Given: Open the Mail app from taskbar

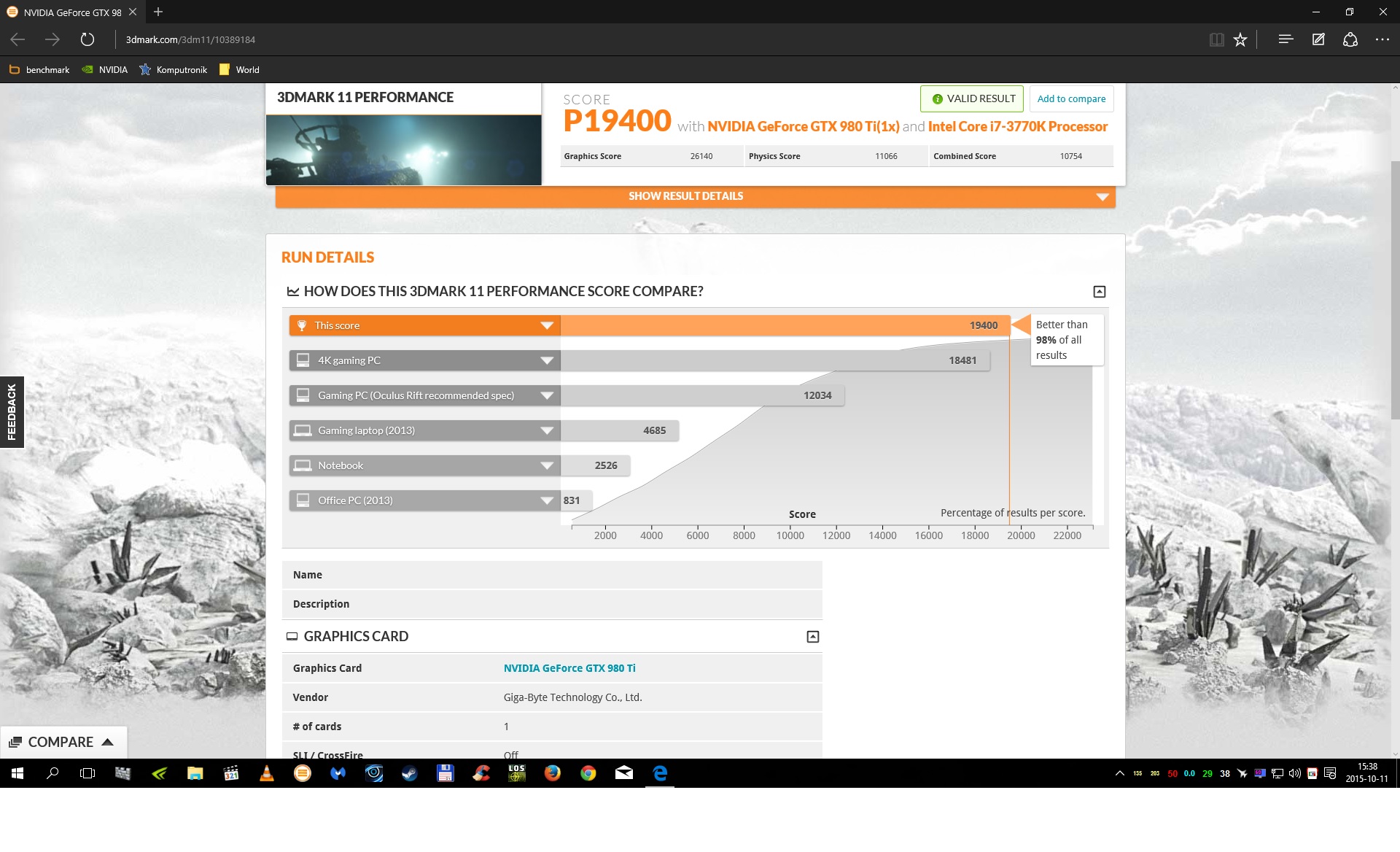Looking at the screenshot, I should click(624, 773).
